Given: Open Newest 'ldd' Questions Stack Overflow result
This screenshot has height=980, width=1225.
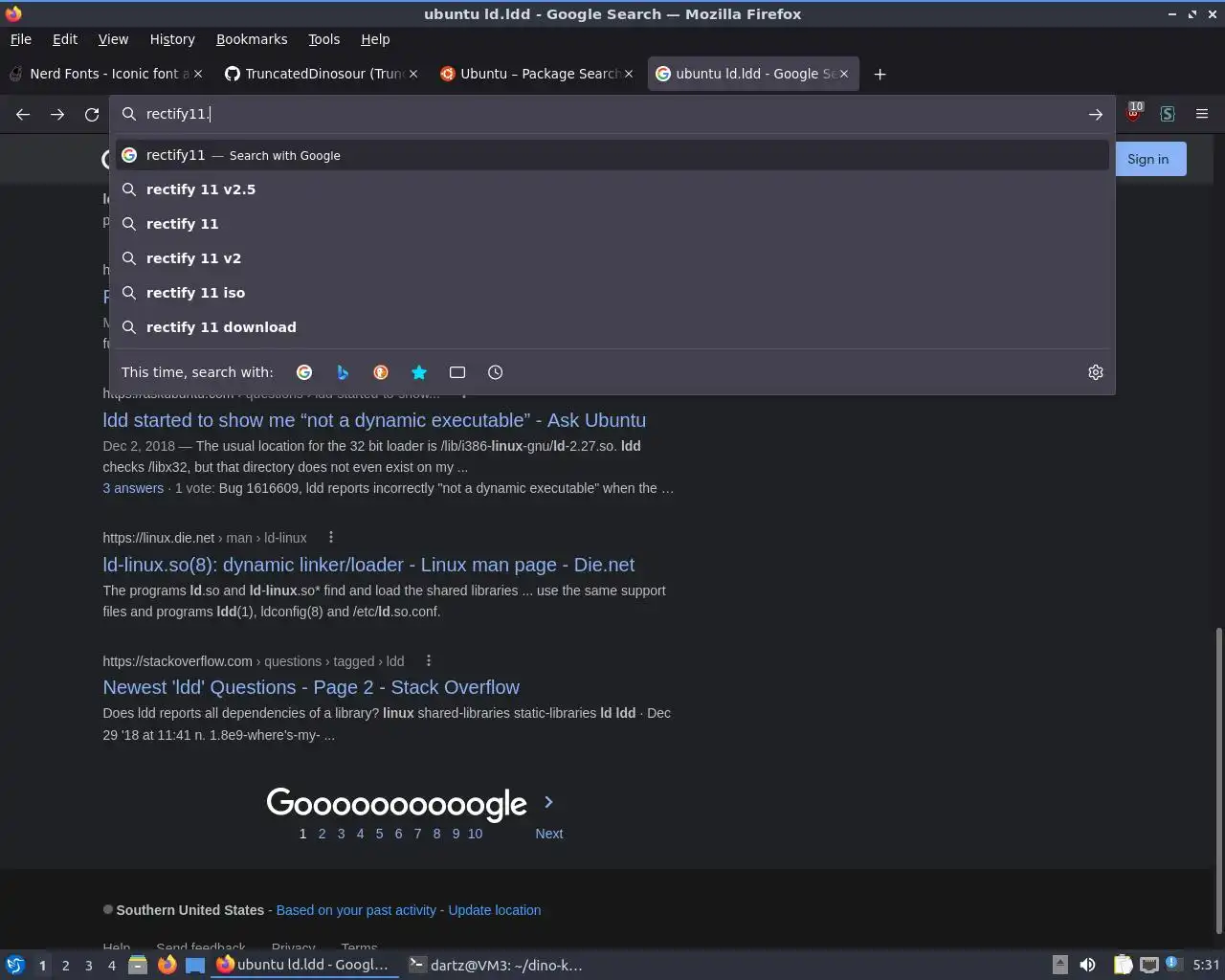Looking at the screenshot, I should click(311, 687).
